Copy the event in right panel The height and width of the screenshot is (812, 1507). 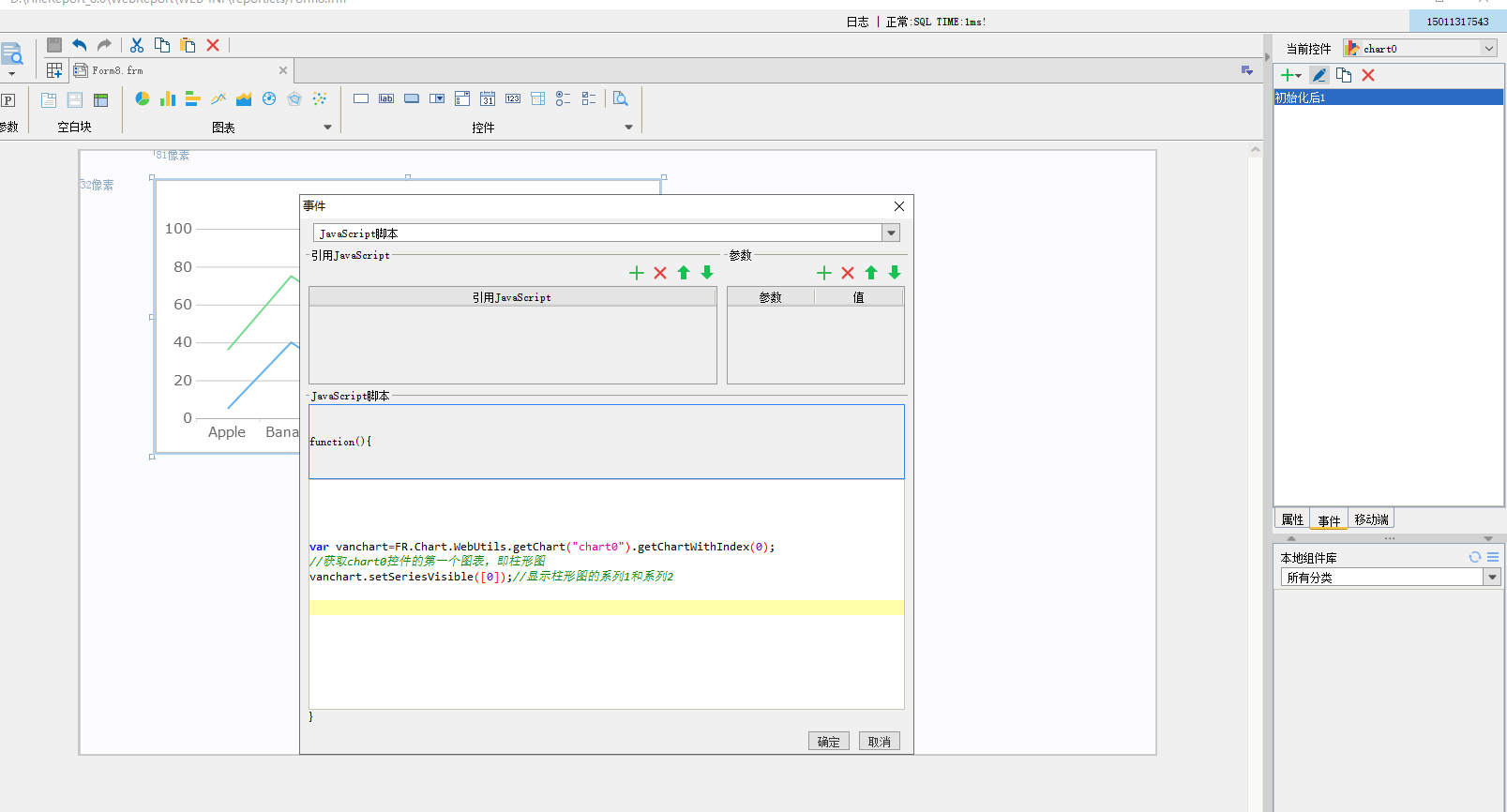(x=1344, y=75)
